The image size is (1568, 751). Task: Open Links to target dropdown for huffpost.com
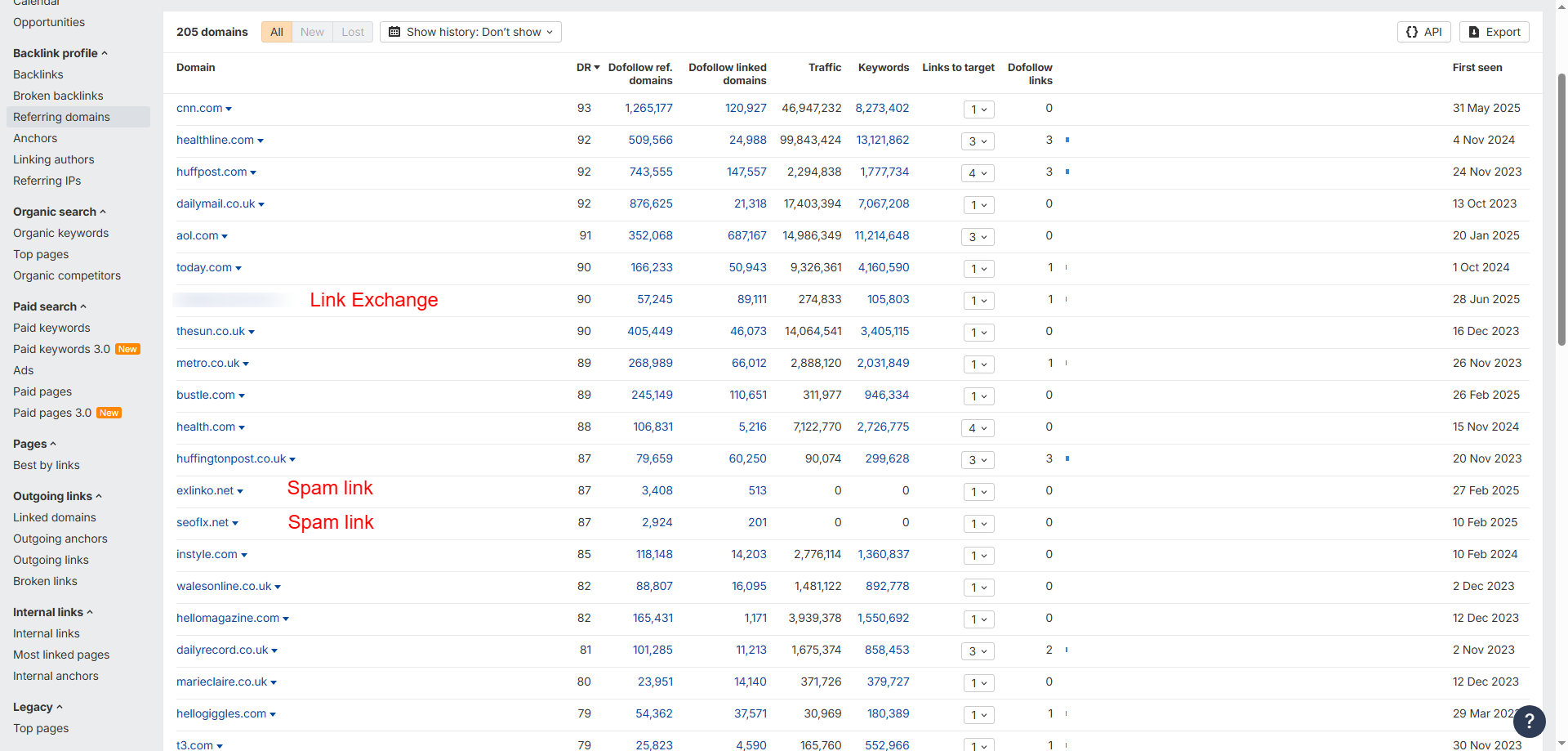tap(978, 173)
